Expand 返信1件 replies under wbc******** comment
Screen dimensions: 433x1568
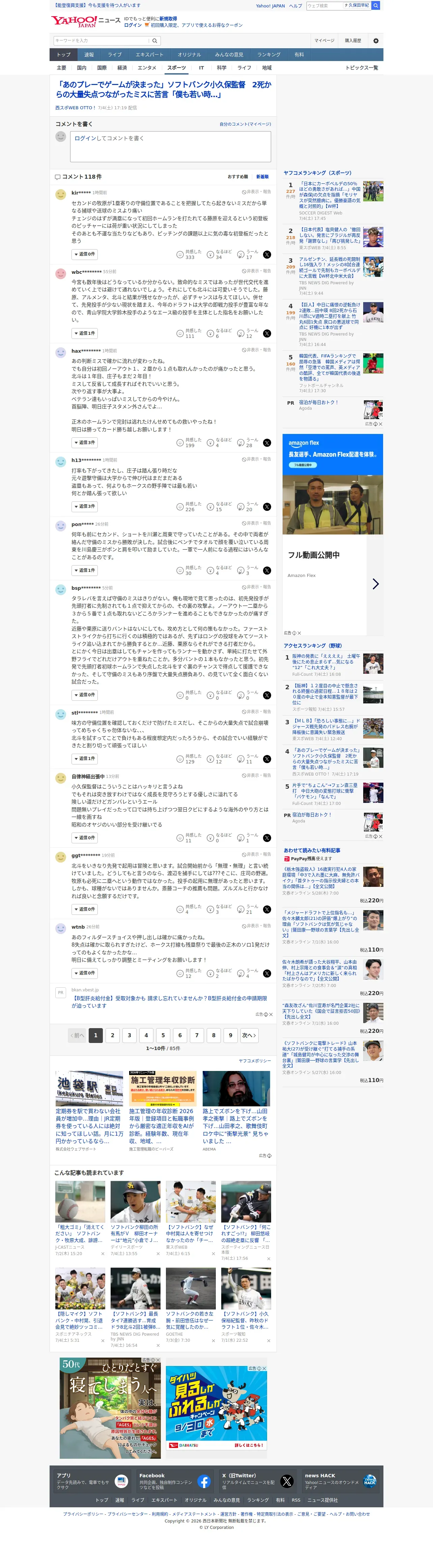pyautogui.click(x=85, y=333)
